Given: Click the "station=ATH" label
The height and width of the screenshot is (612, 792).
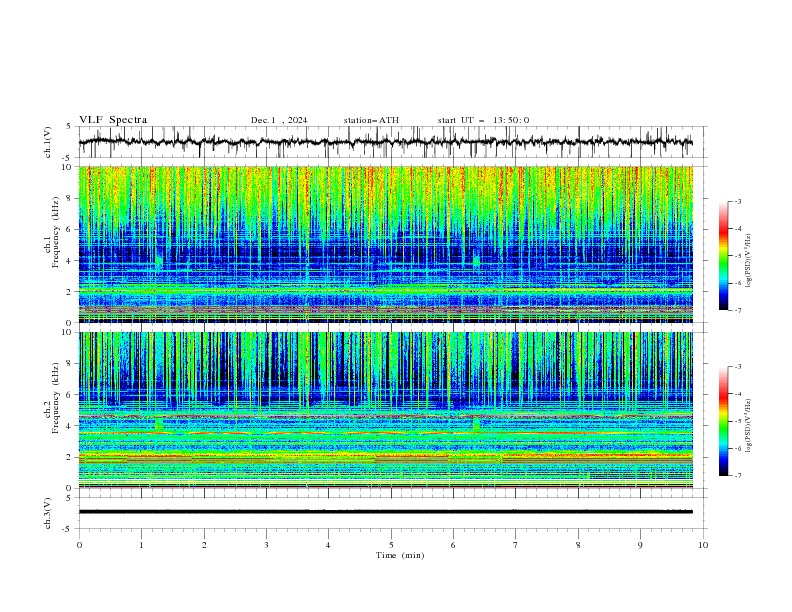Looking at the screenshot, I should [371, 120].
